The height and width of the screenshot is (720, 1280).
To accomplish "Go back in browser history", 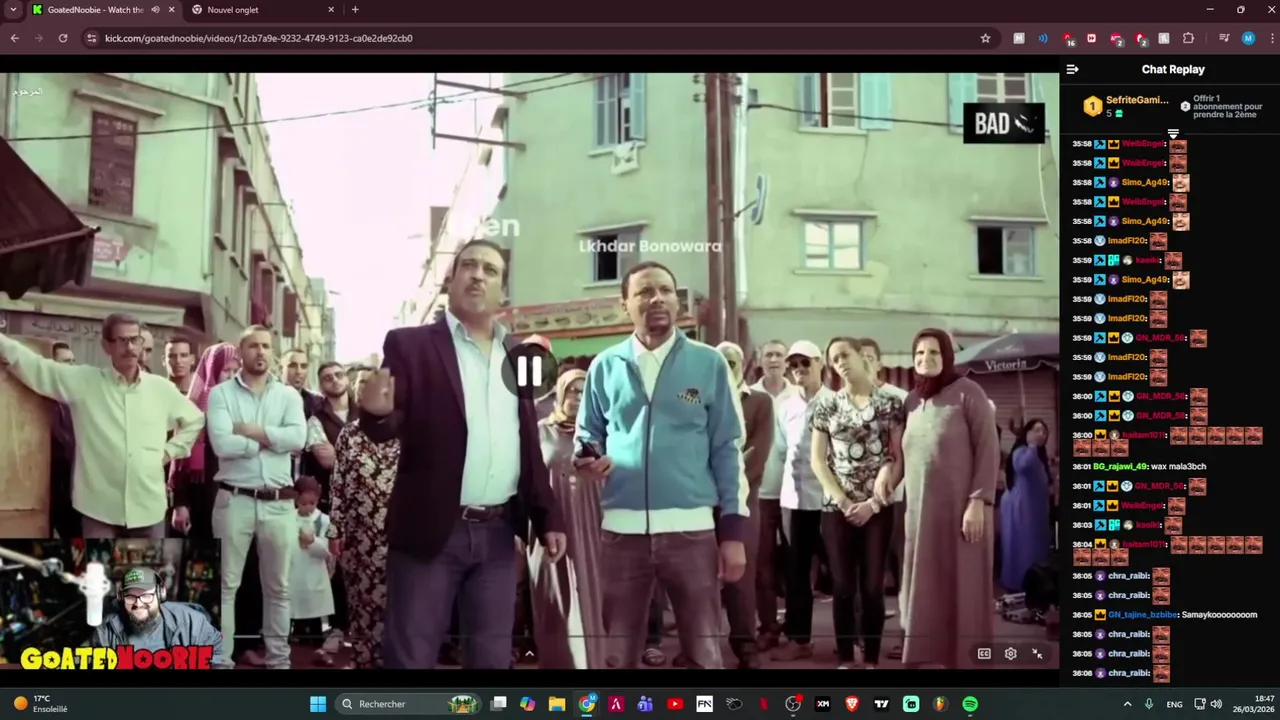I will [14, 38].
